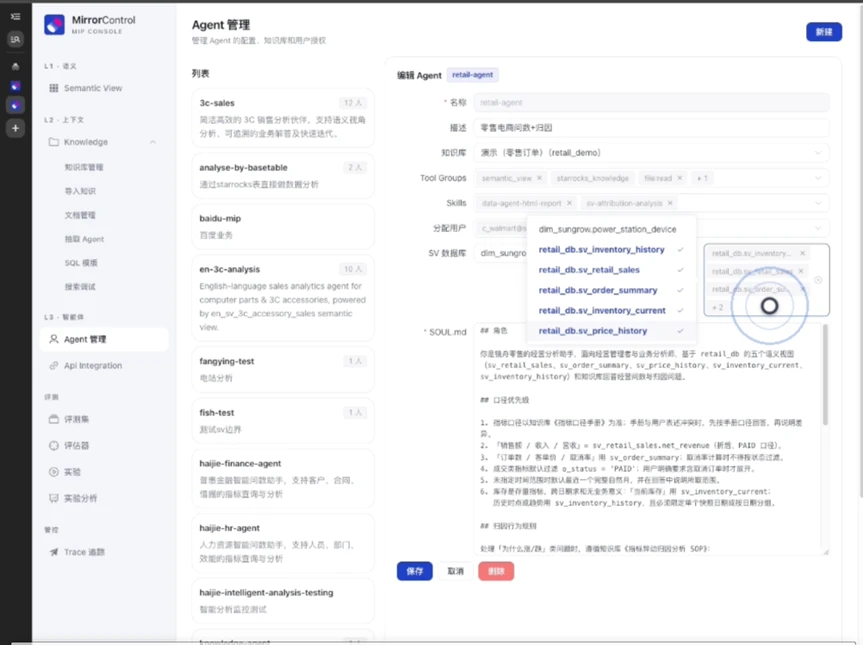
Task: Open 文档管理 menu item
Action: pos(80,215)
